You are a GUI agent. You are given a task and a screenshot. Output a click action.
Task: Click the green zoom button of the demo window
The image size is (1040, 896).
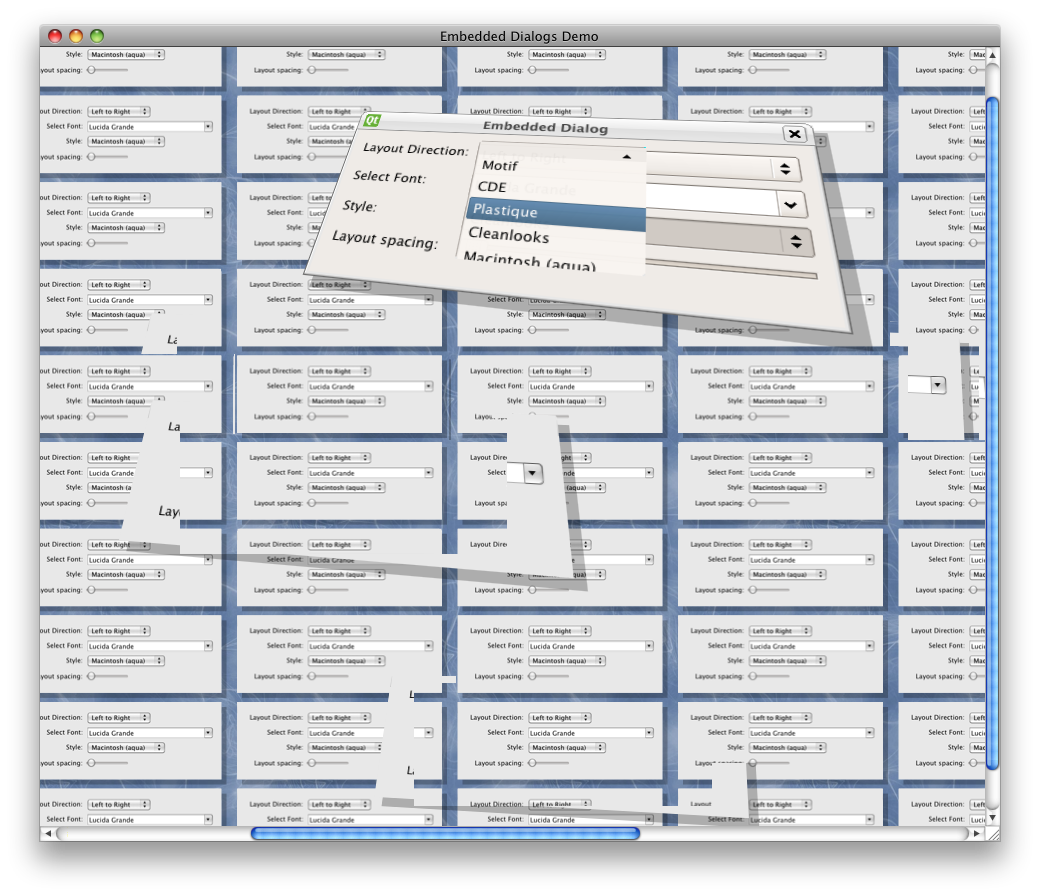point(97,36)
